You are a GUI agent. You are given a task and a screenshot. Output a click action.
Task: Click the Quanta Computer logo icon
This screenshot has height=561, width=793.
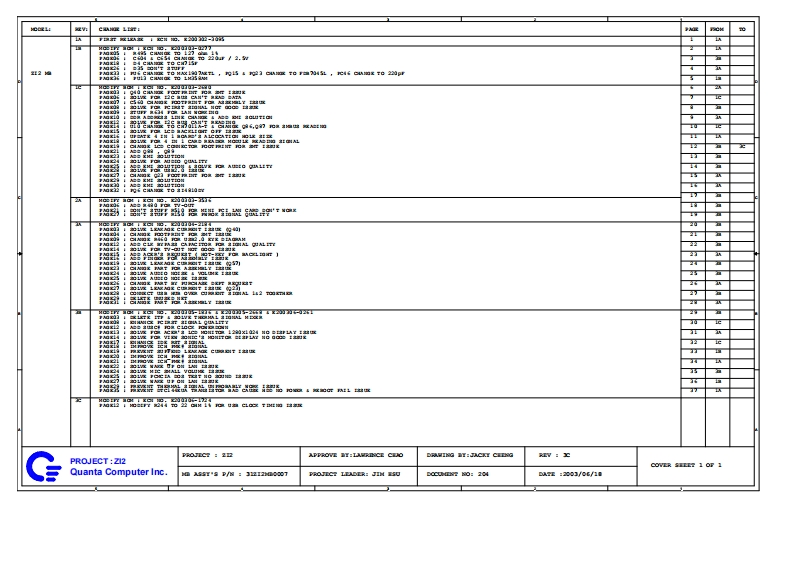41,465
